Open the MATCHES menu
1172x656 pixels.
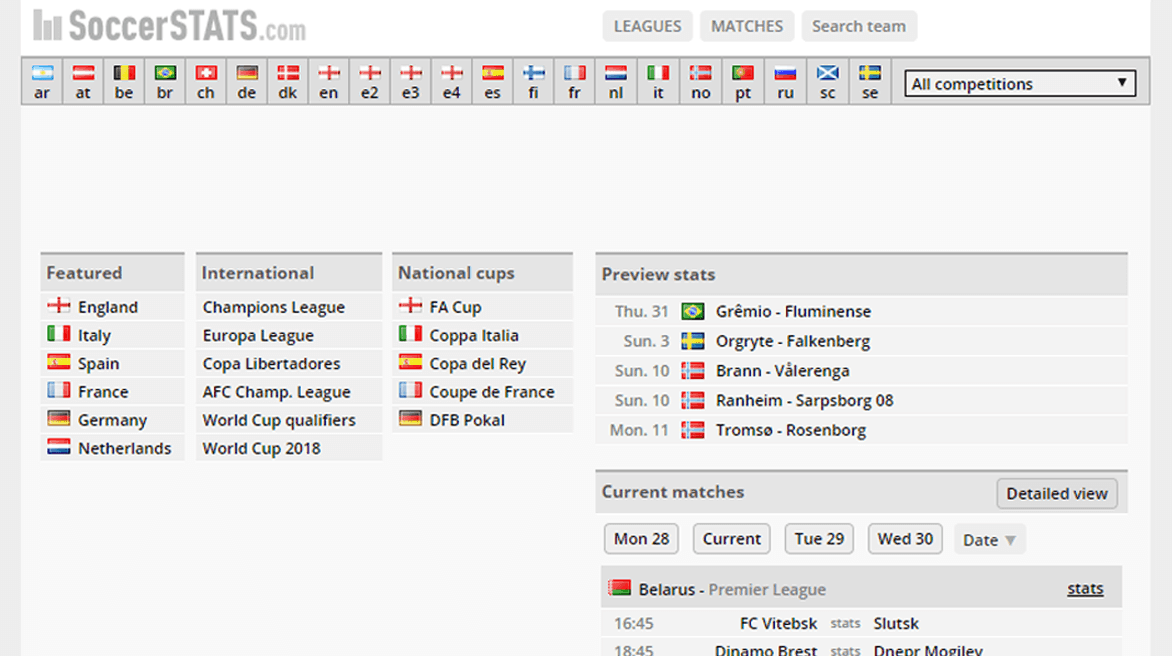pos(747,26)
